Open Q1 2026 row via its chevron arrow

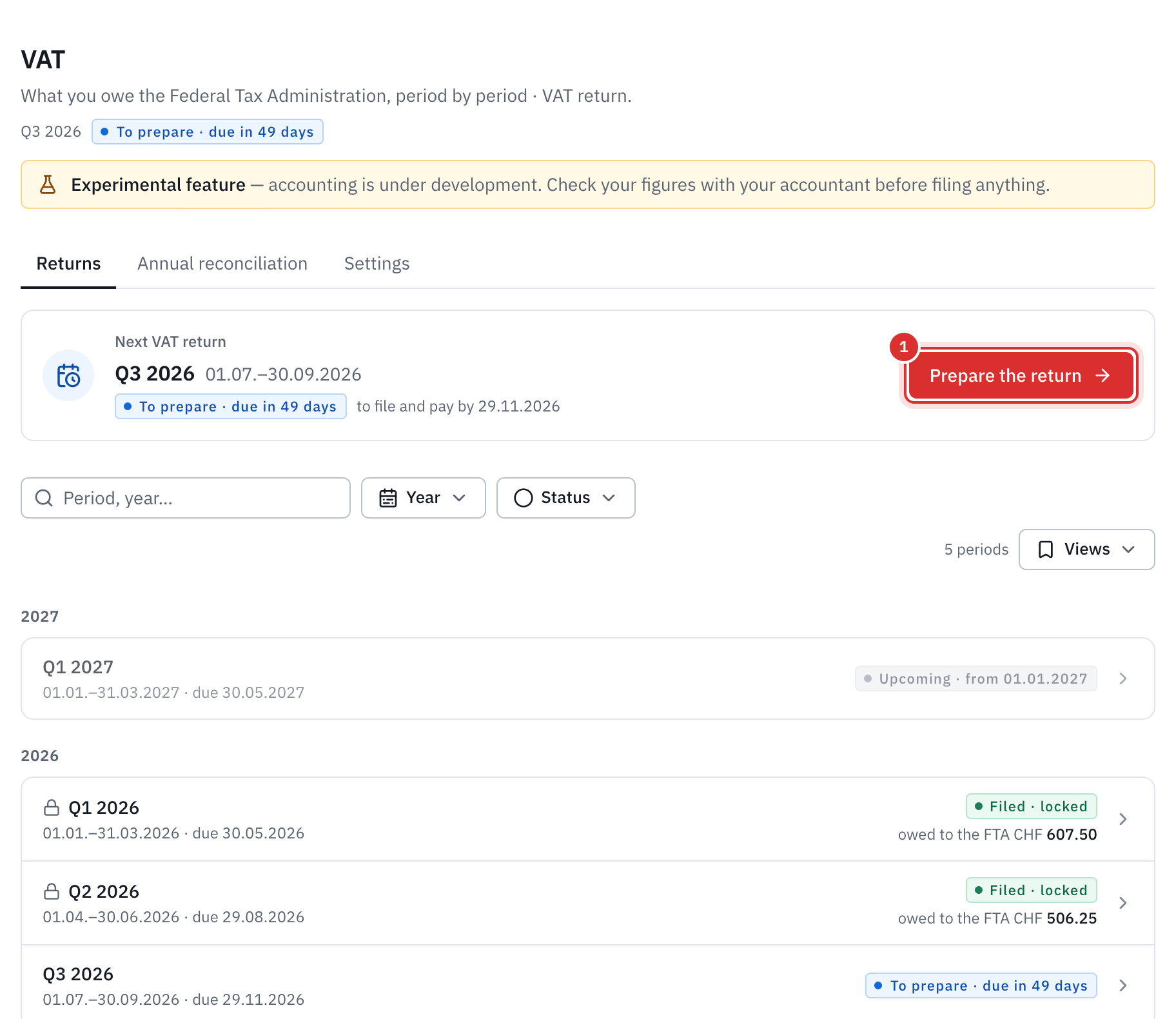click(1123, 819)
